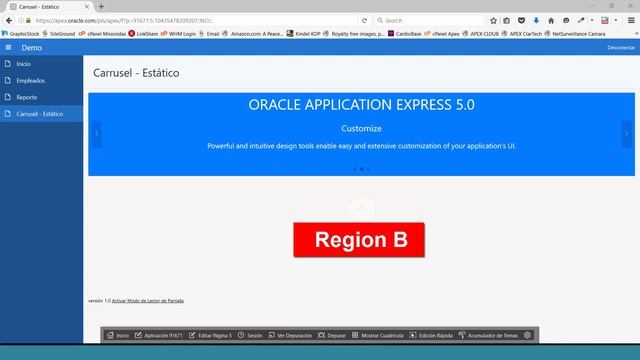Expand dropdown arrow beside eyedropper icon
Screen dimensions: 640x360
[x=592, y=20]
